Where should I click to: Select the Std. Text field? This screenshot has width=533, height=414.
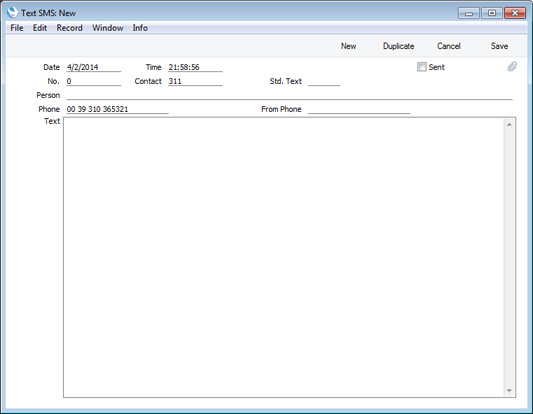tap(324, 81)
